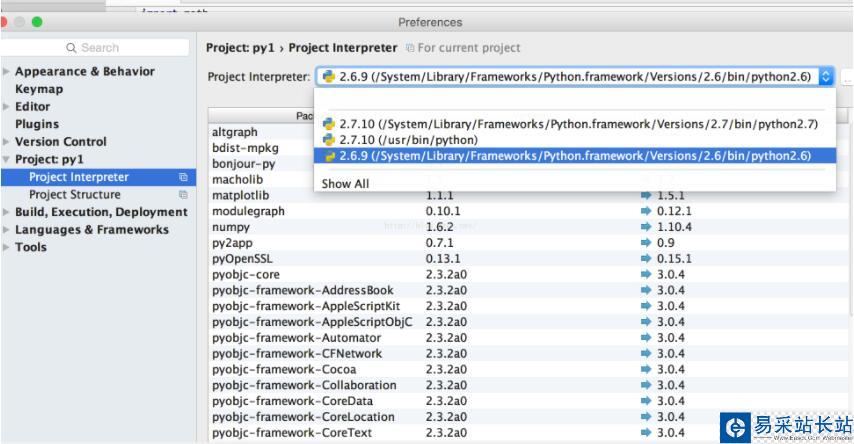The image size is (854, 444).
Task: Click the copy icon next to Project Interpreter in sidebar
Action: (x=183, y=177)
